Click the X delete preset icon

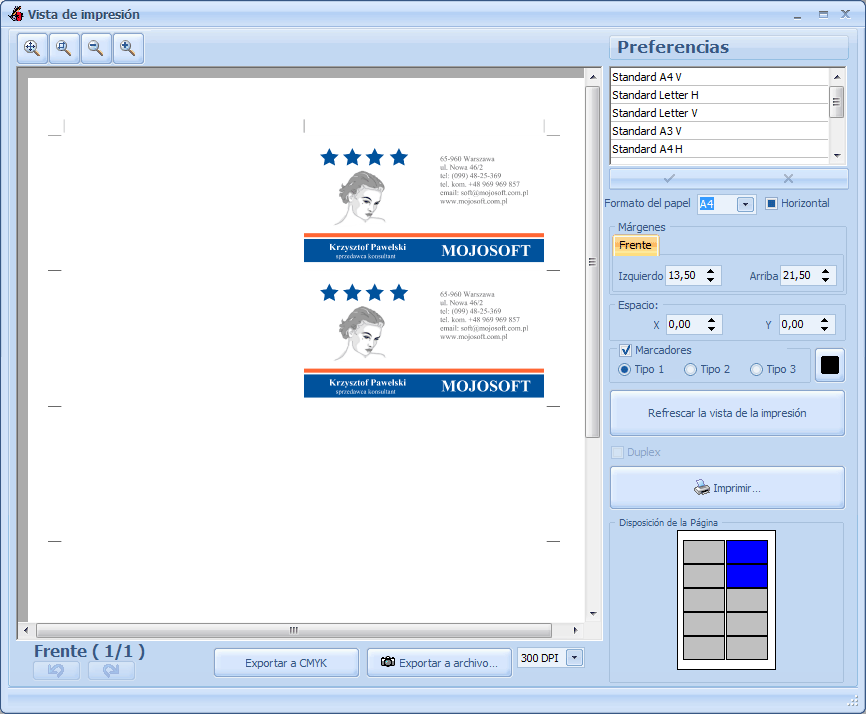(x=788, y=178)
